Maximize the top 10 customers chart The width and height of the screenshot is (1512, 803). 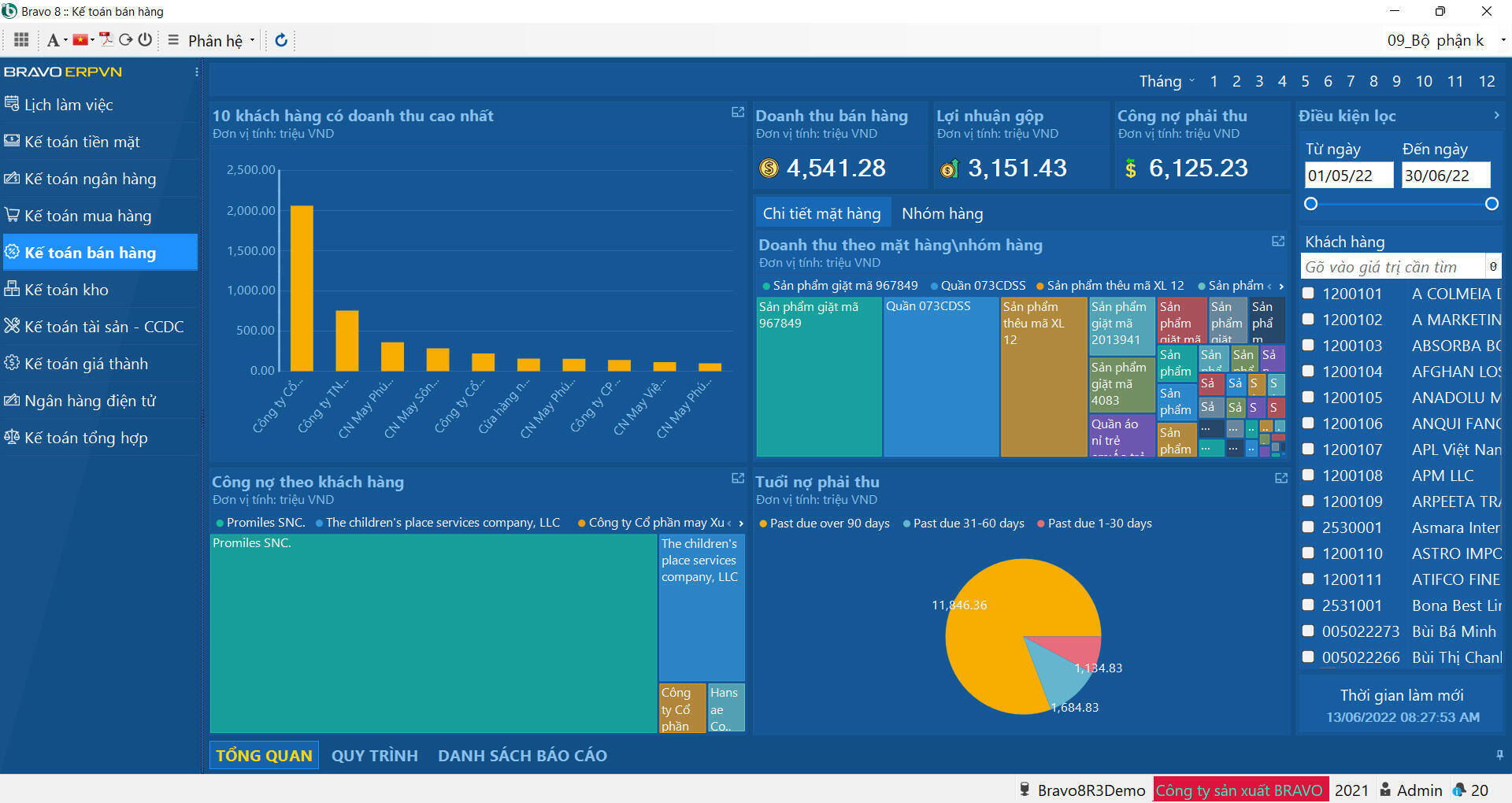click(737, 113)
